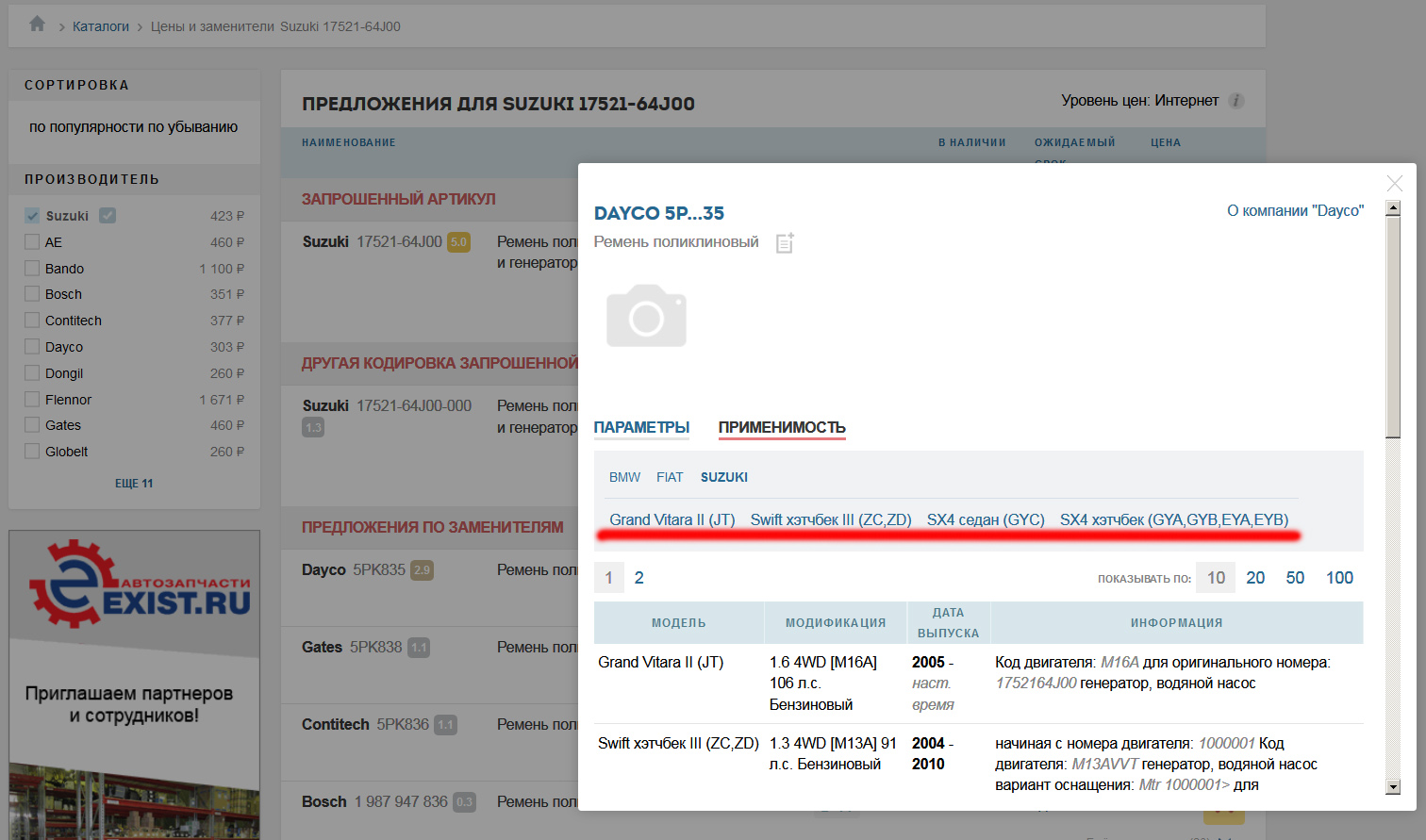
Task: Click the home icon in breadcrumb
Action: 37,25
